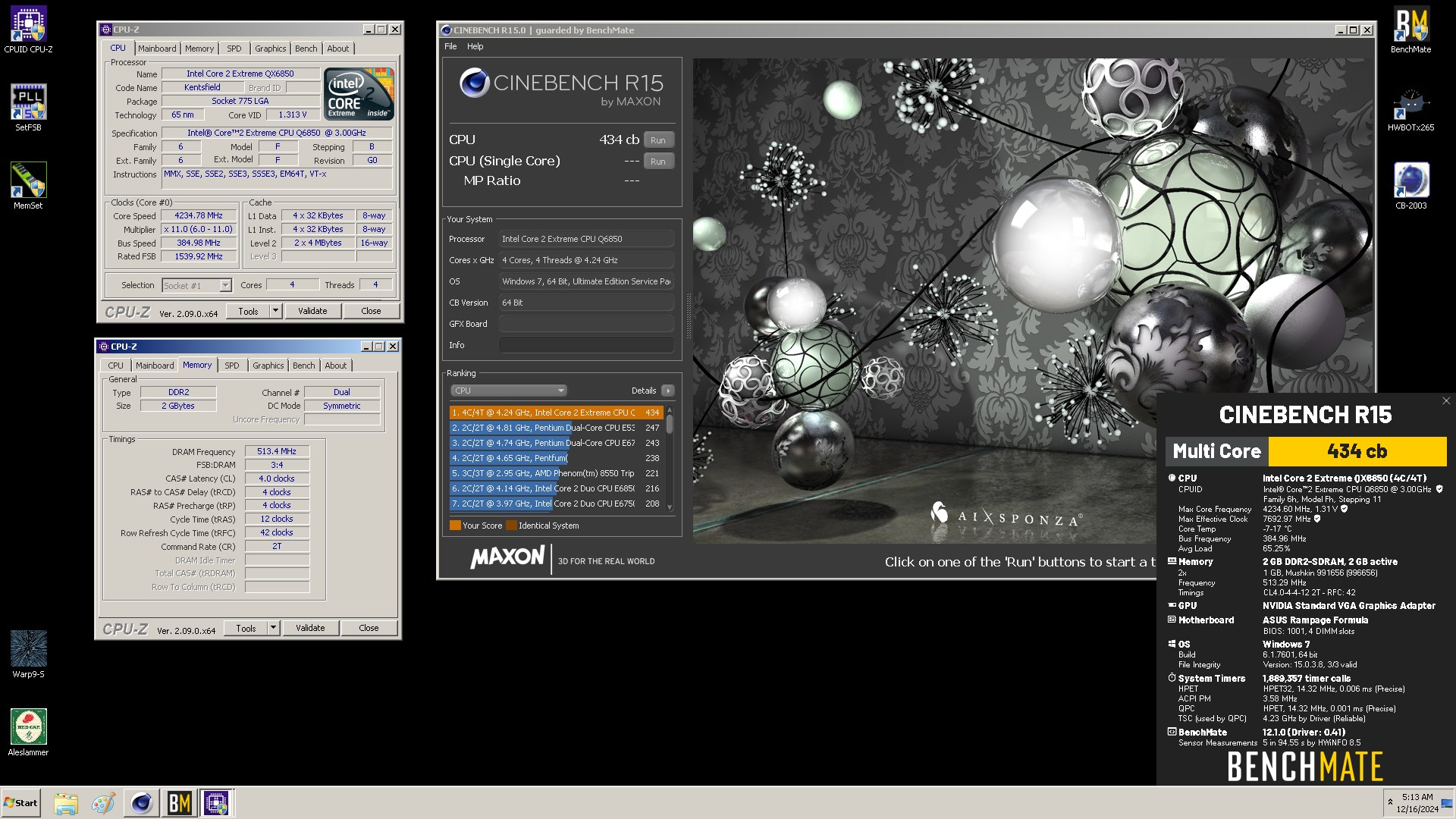Click the show desktop tray icon
The height and width of the screenshot is (819, 1456).
(1447, 803)
